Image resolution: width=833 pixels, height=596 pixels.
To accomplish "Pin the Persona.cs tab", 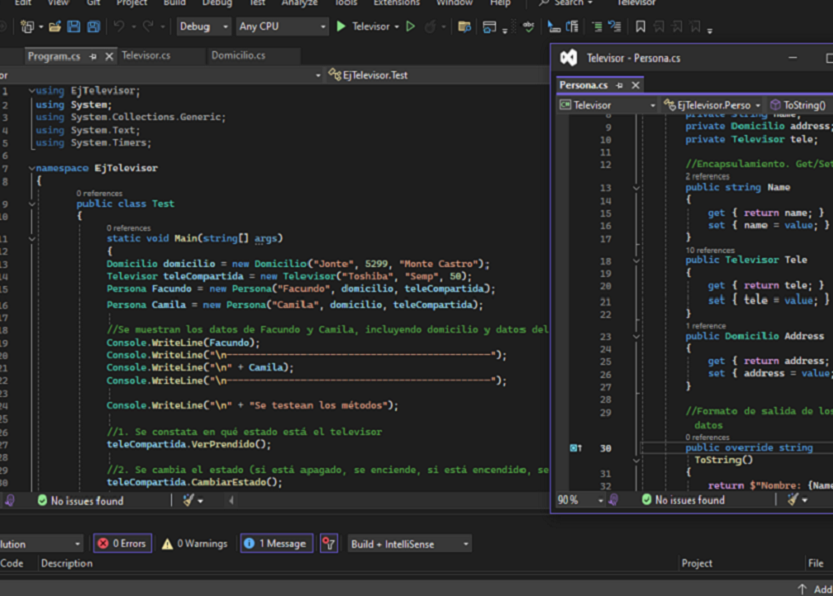I will pos(620,86).
